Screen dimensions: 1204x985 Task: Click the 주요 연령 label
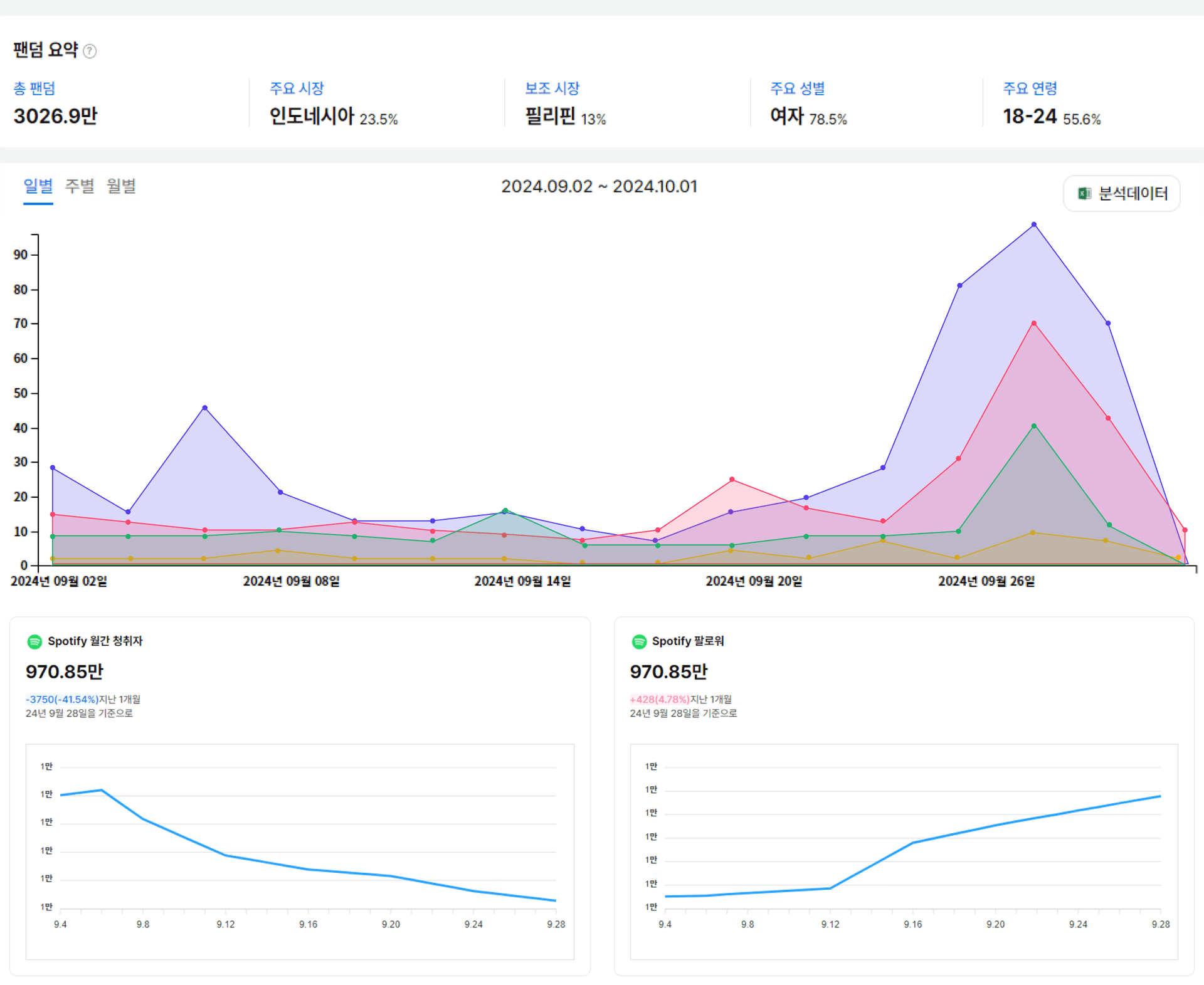pos(1030,88)
